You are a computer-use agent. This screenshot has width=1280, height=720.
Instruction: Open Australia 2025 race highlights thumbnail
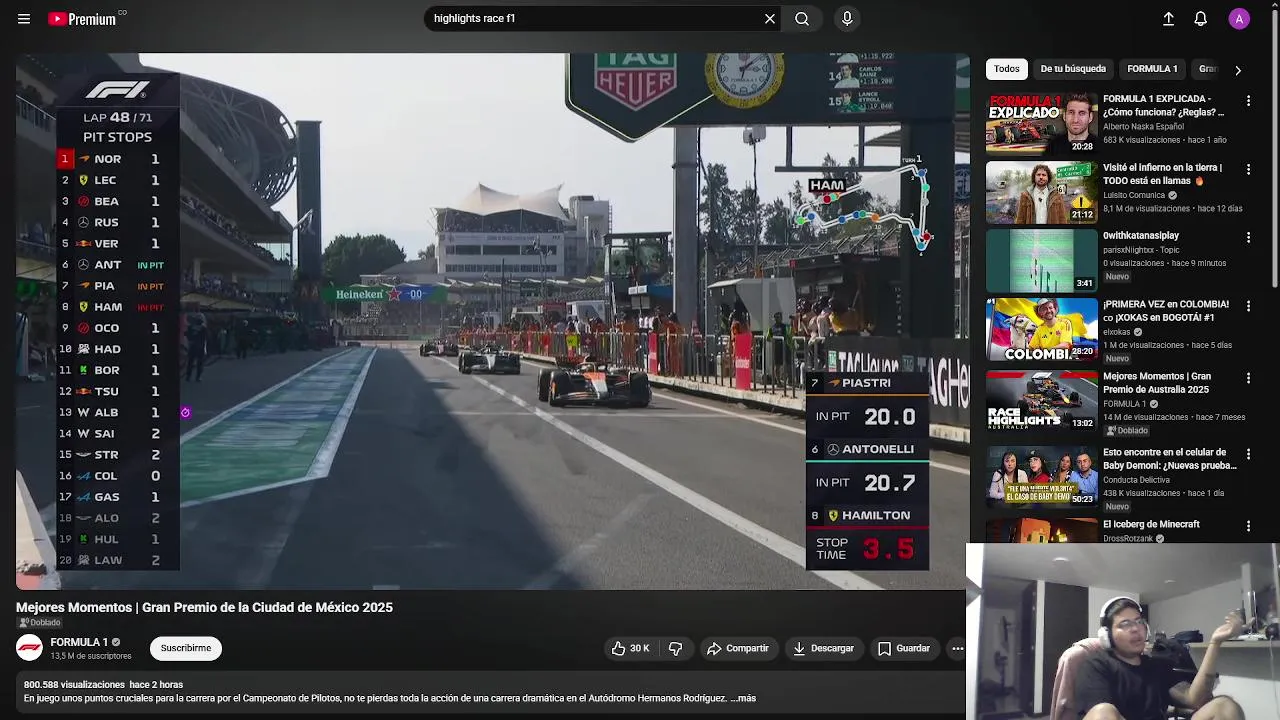click(1041, 400)
